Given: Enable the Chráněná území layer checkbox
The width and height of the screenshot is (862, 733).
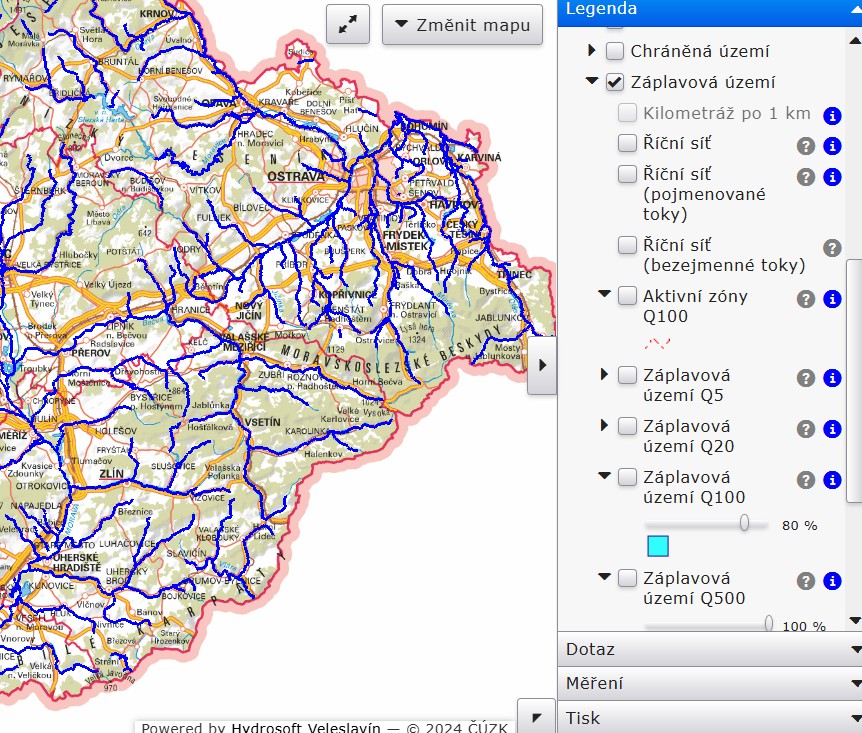Looking at the screenshot, I should (615, 50).
